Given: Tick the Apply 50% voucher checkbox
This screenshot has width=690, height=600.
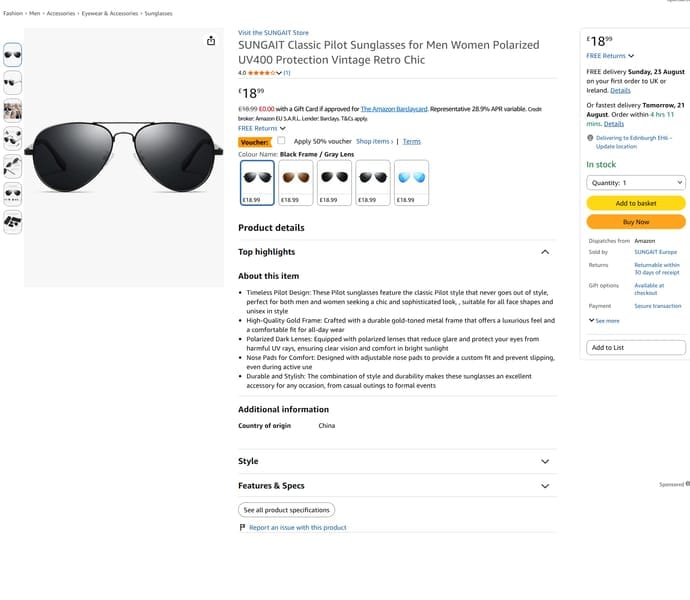Looking at the screenshot, I should tap(281, 140).
